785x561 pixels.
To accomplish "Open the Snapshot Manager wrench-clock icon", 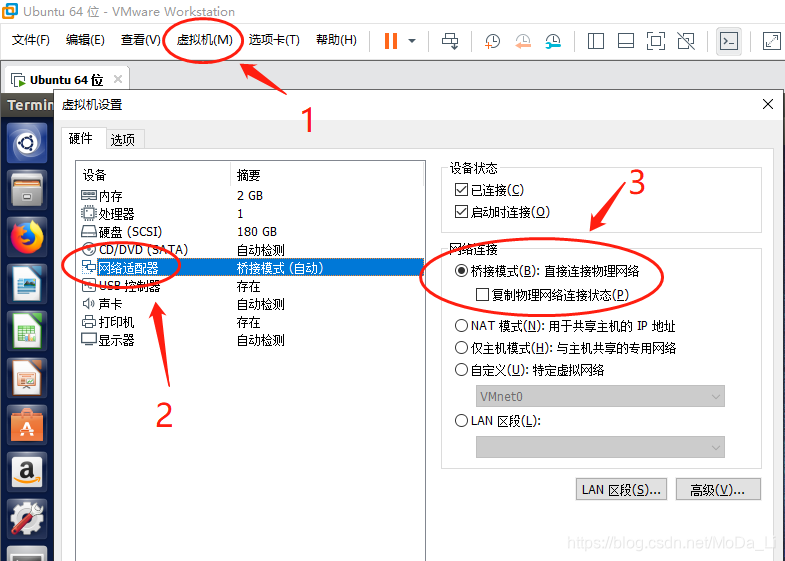I will (553, 41).
